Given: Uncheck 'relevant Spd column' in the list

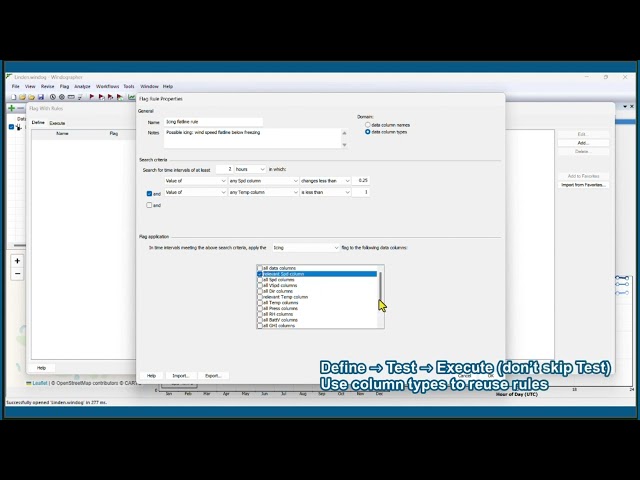Looking at the screenshot, I should tap(260, 274).
